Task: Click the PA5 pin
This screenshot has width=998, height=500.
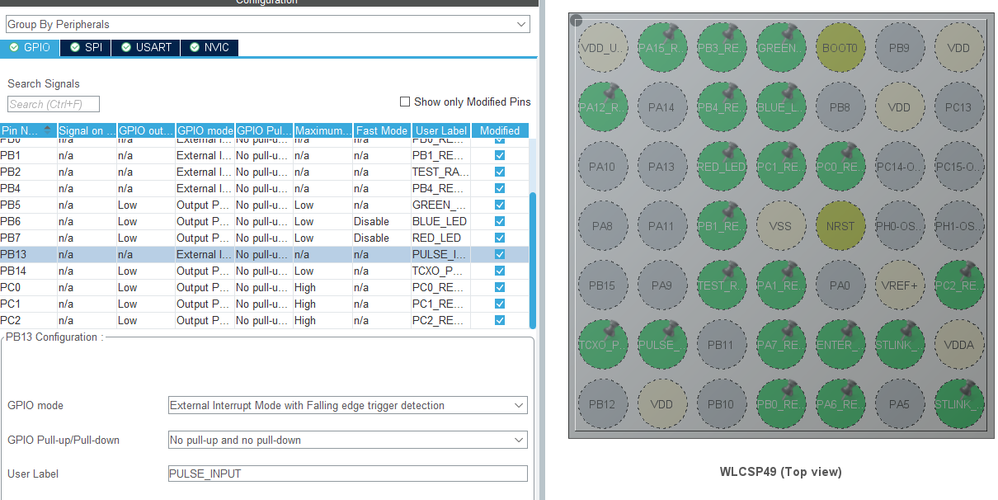Action: click(x=899, y=404)
